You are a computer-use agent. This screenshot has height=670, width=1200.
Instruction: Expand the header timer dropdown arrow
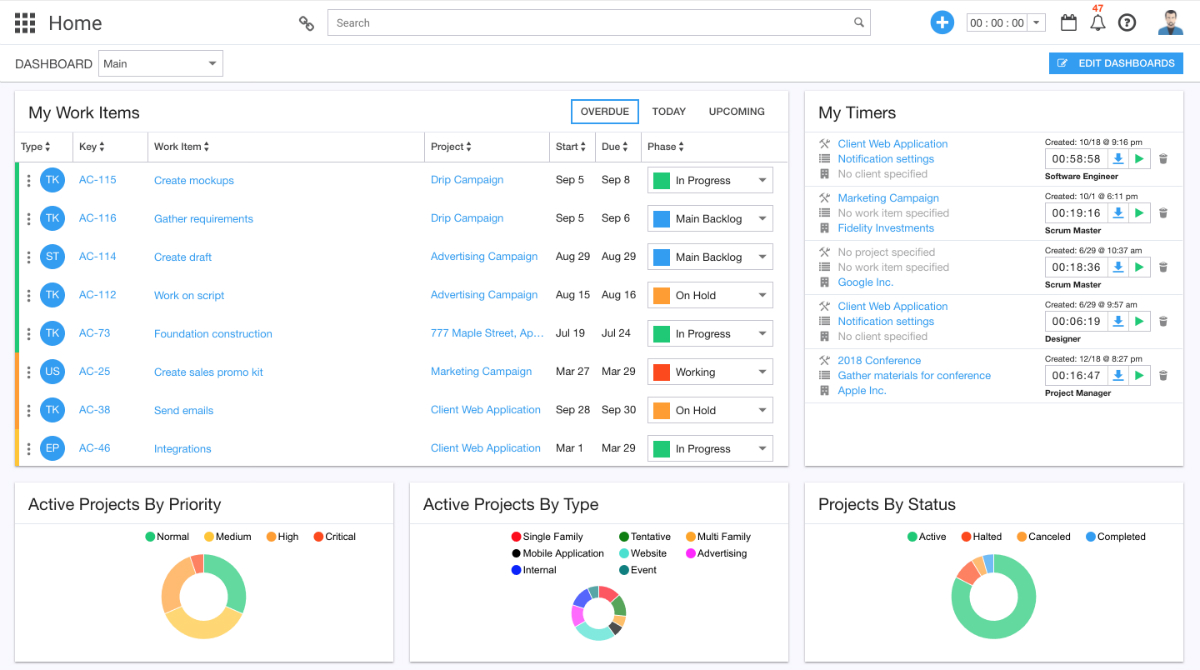[1037, 23]
